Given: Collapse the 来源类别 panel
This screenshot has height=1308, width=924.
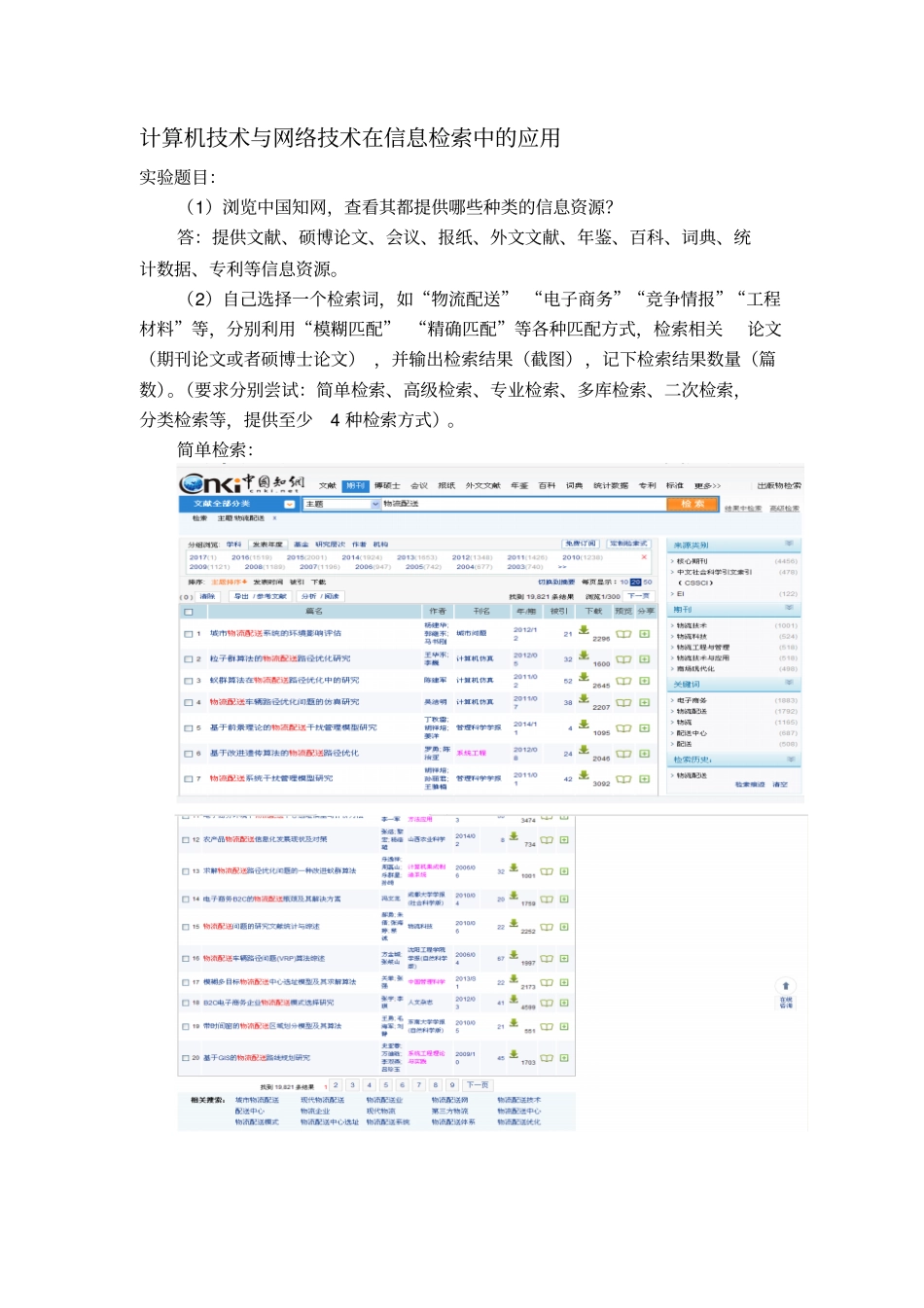Looking at the screenshot, I should (x=790, y=545).
